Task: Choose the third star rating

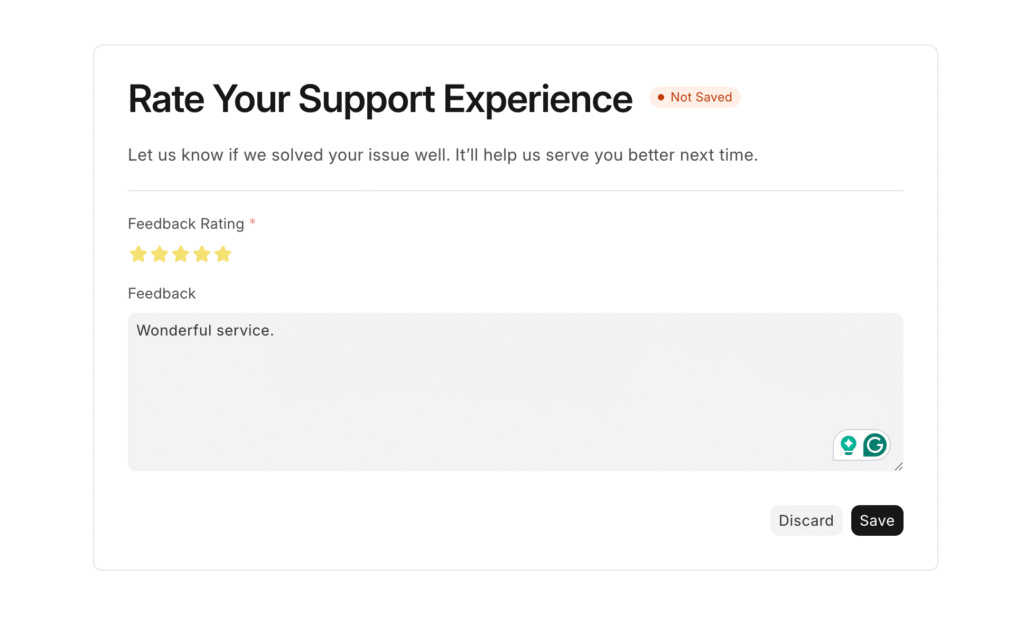Action: pyautogui.click(x=181, y=254)
